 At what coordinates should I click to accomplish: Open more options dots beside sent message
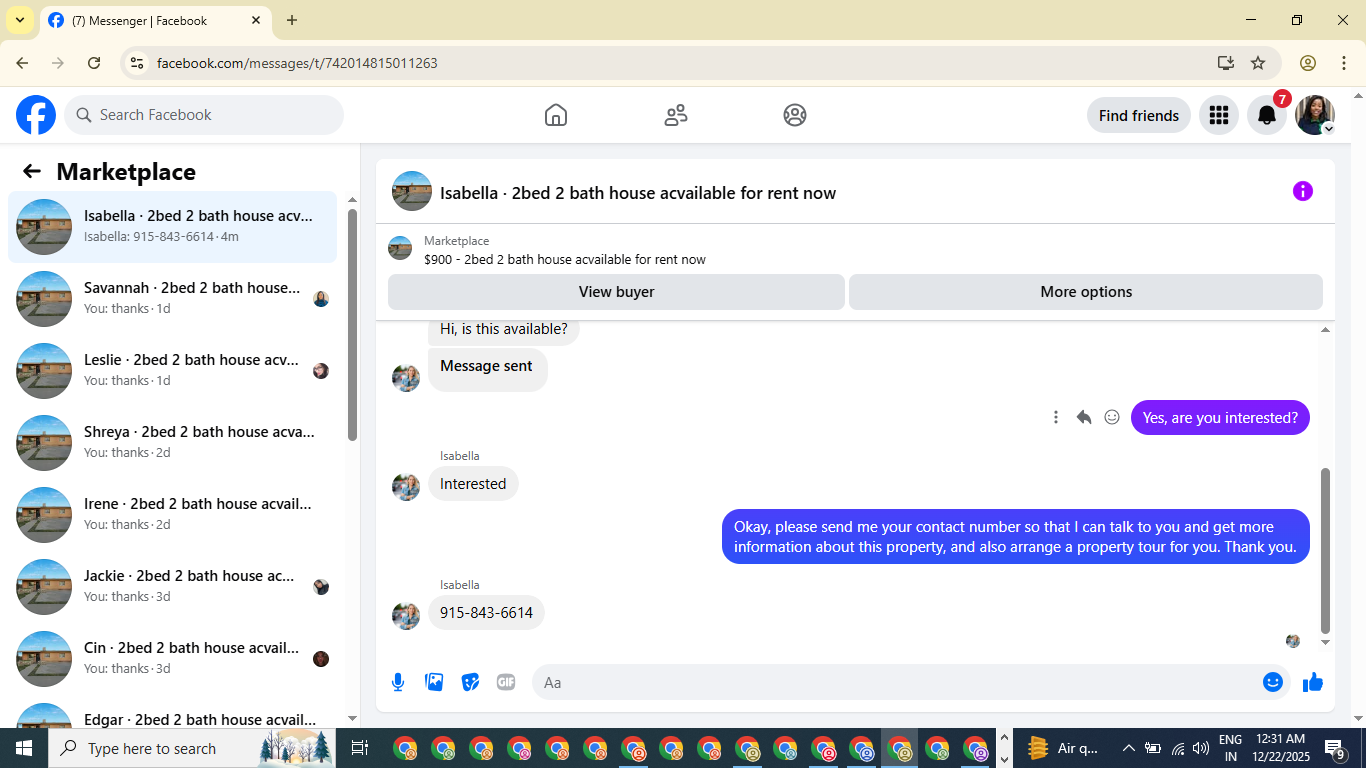click(x=1055, y=417)
